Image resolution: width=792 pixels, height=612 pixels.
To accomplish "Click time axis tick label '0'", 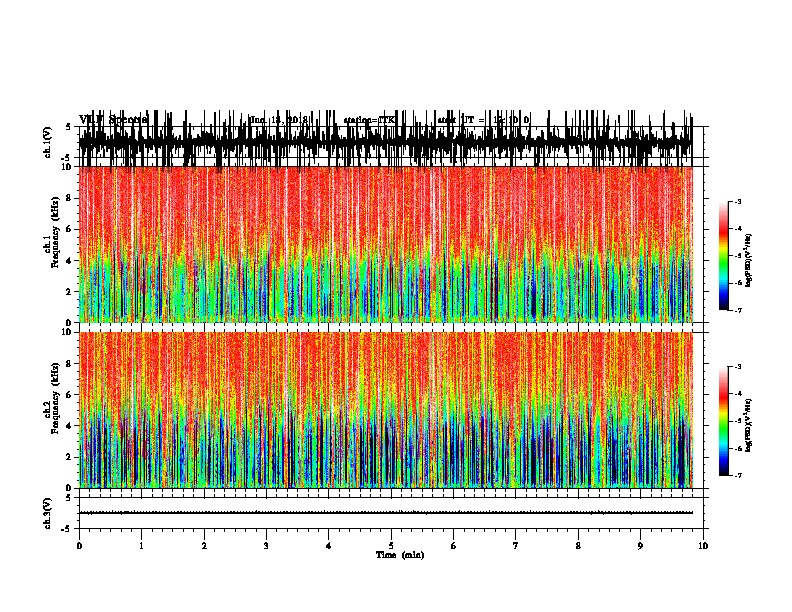I will coord(79,546).
